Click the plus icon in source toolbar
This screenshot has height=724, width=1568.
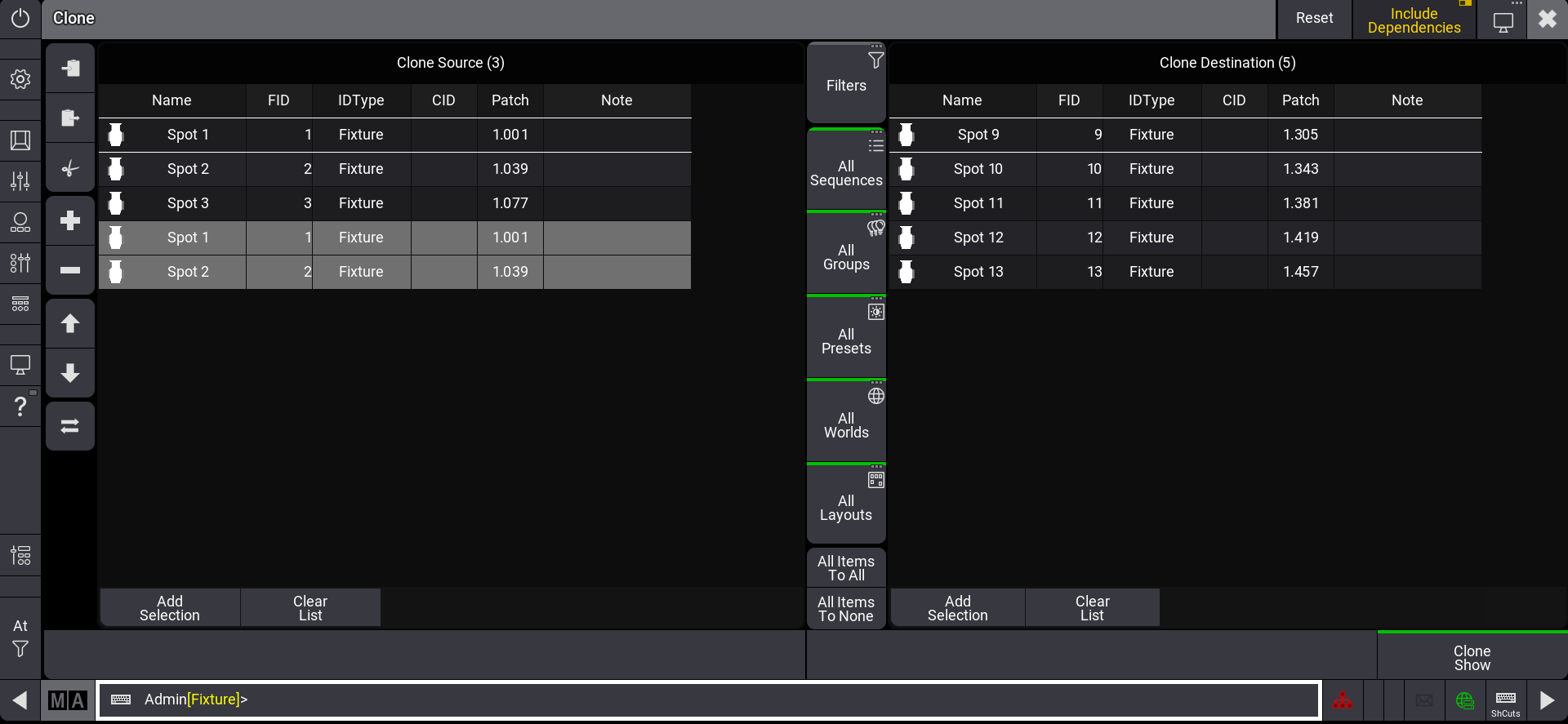pyautogui.click(x=70, y=220)
